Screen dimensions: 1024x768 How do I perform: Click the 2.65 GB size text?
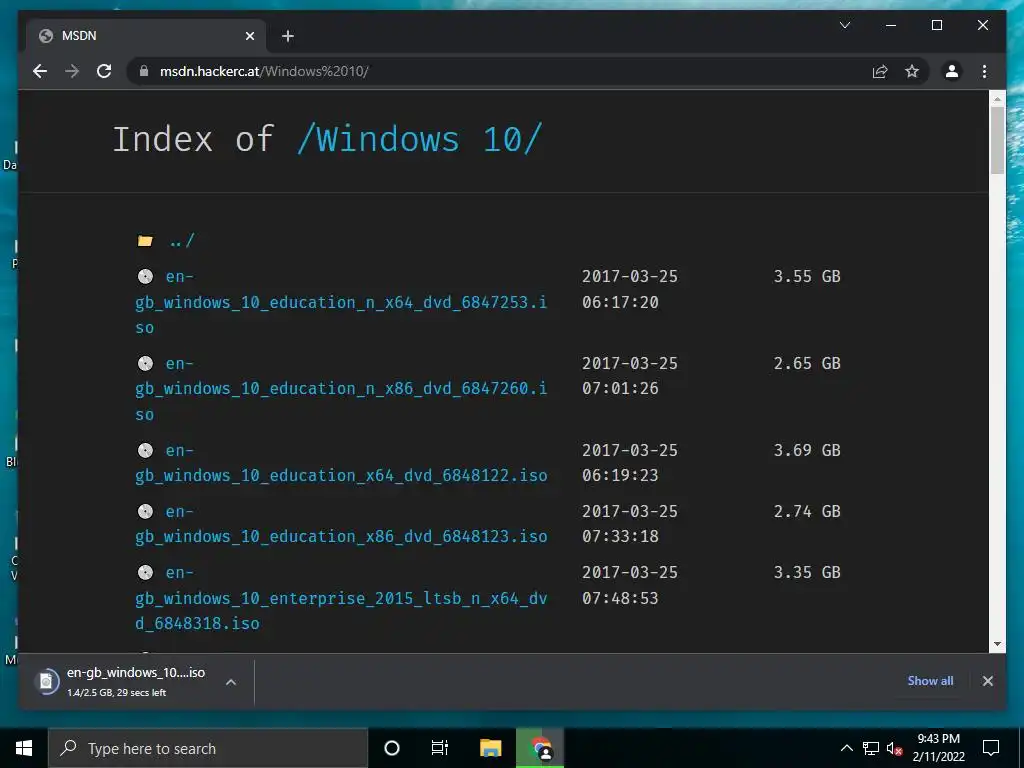click(x=807, y=363)
